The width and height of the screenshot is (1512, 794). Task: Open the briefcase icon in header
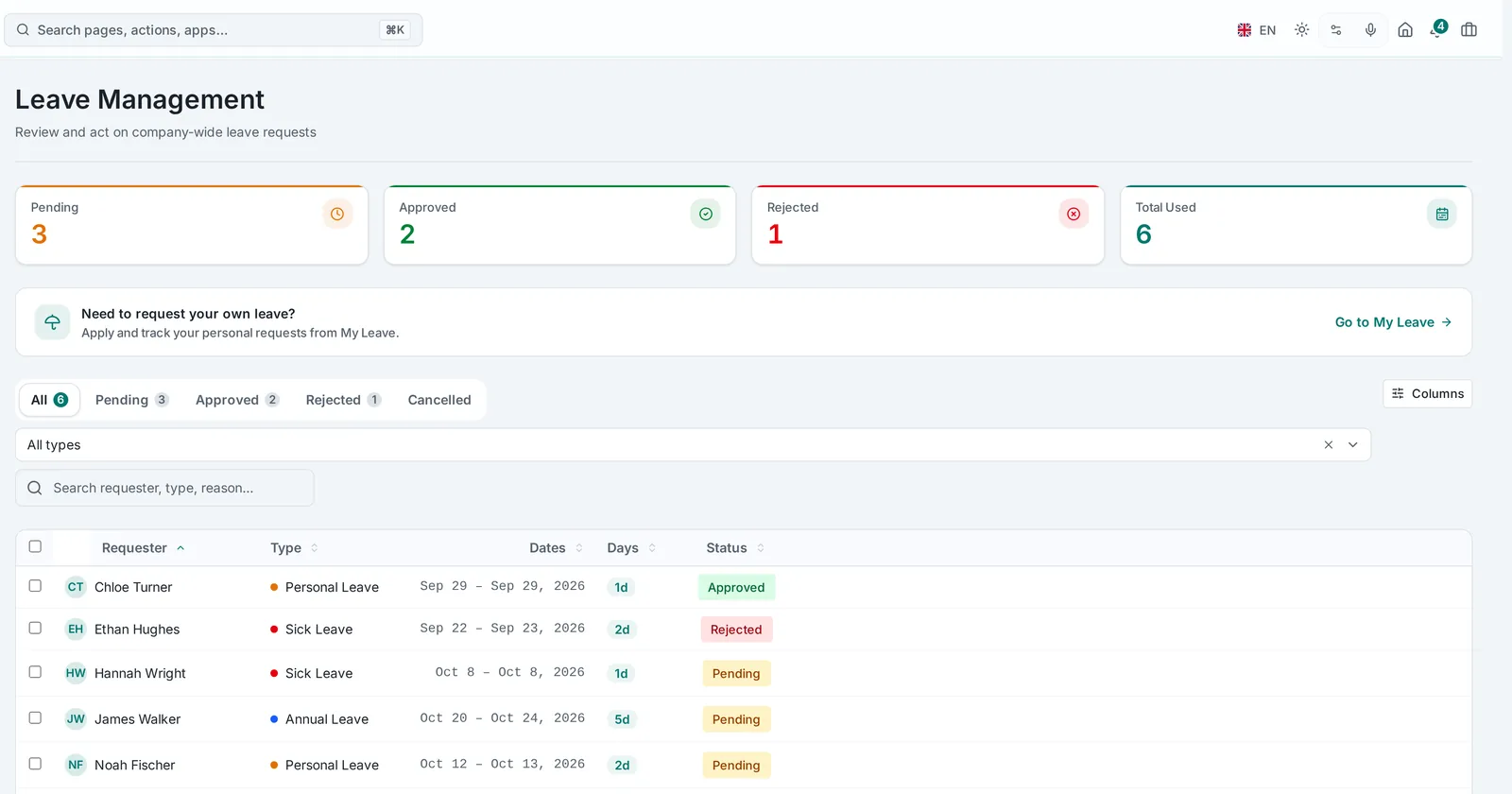(1469, 30)
